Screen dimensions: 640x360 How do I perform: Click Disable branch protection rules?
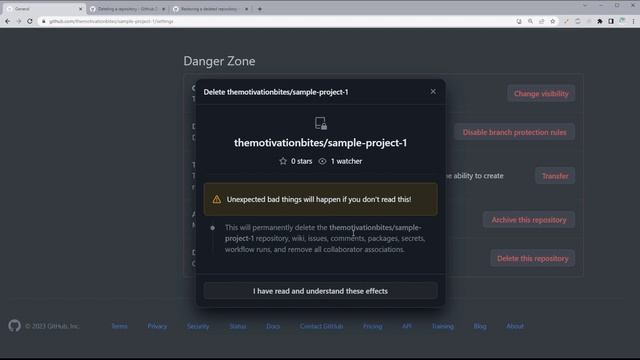514,132
